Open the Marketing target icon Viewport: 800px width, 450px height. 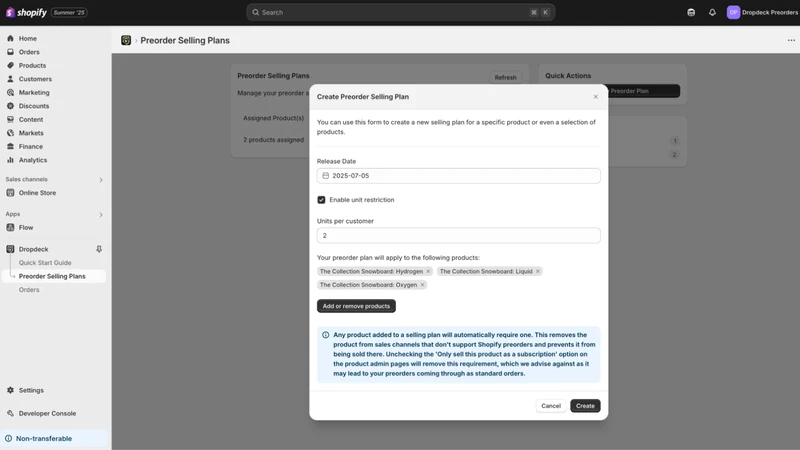(10, 92)
